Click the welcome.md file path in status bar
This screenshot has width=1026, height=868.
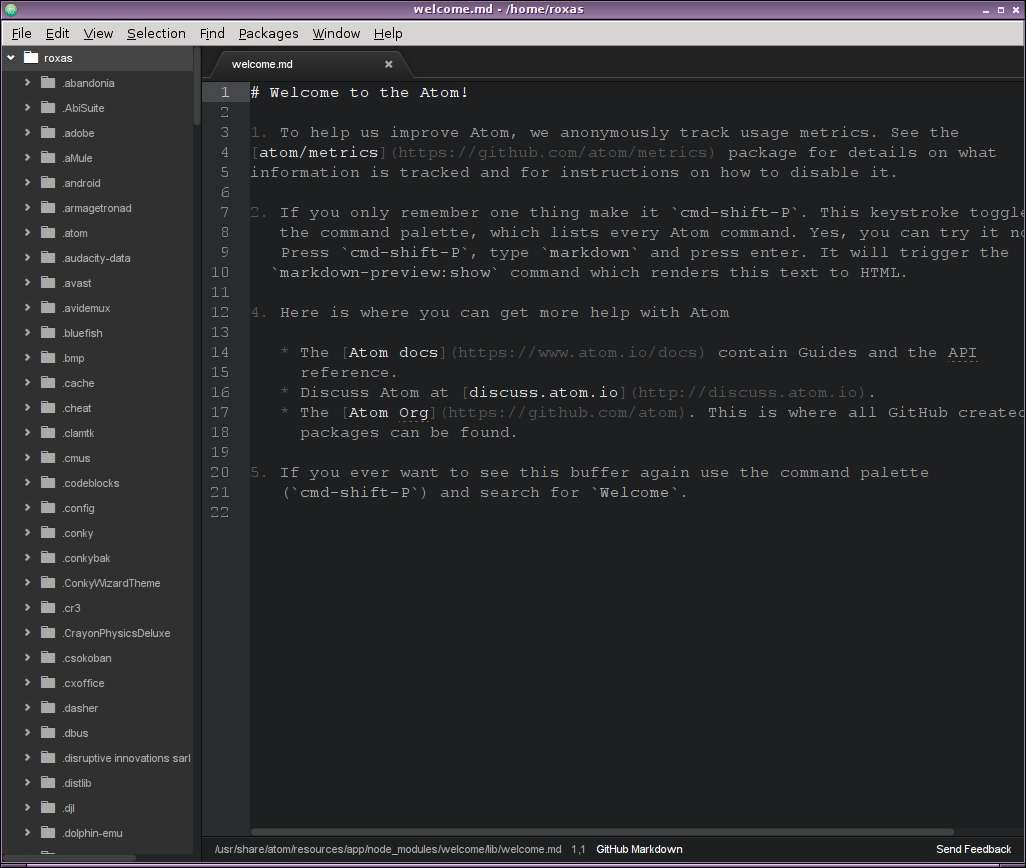click(388, 849)
